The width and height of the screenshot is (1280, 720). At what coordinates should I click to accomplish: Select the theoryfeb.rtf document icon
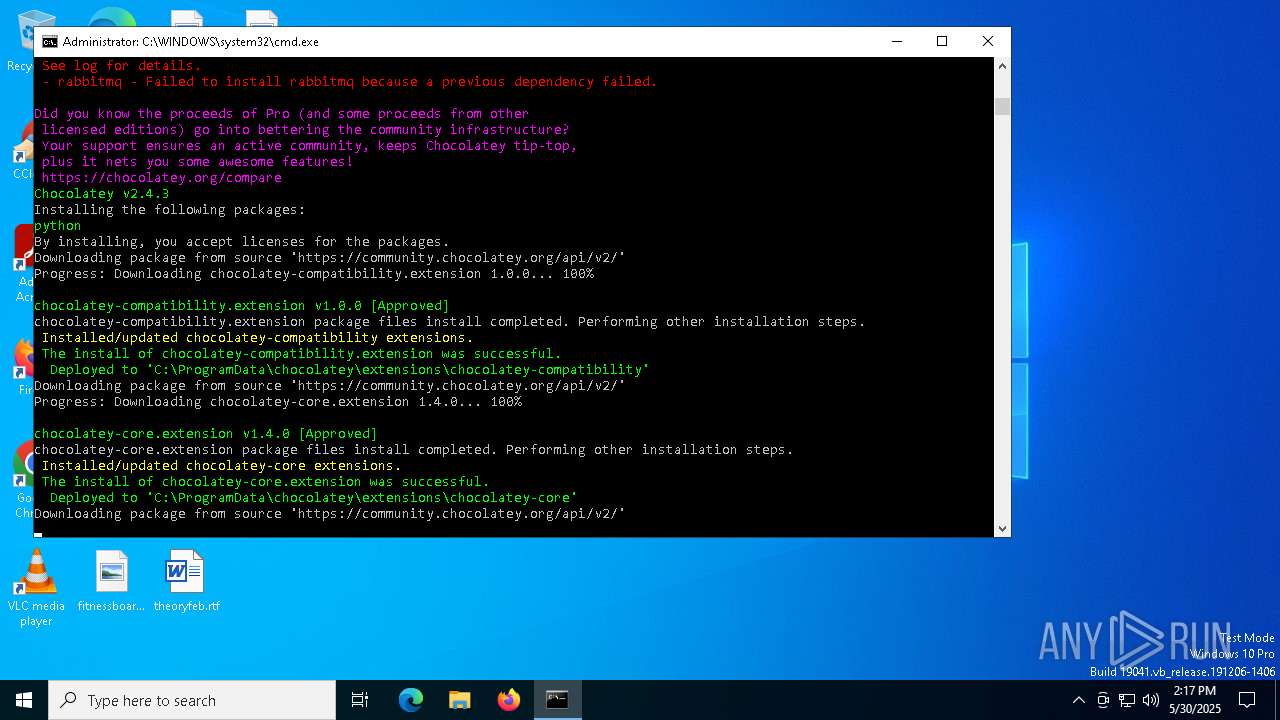(x=186, y=582)
